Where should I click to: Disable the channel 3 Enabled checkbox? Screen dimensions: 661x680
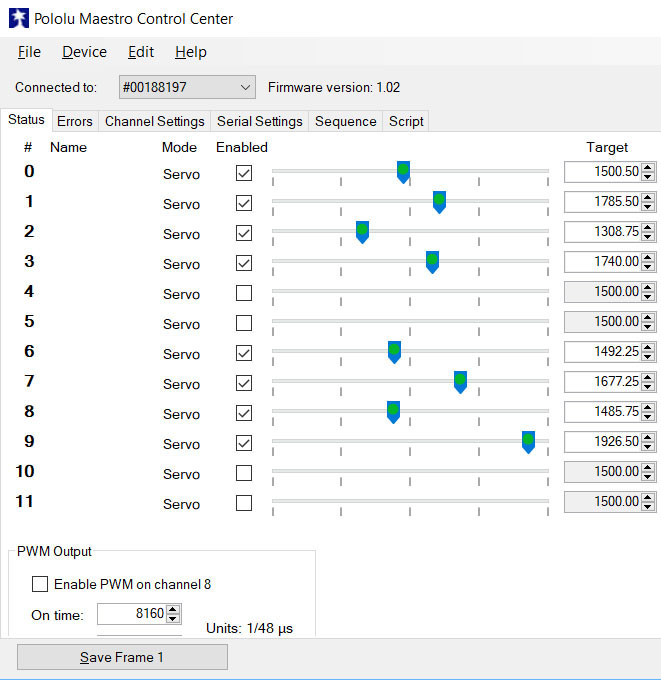click(244, 263)
